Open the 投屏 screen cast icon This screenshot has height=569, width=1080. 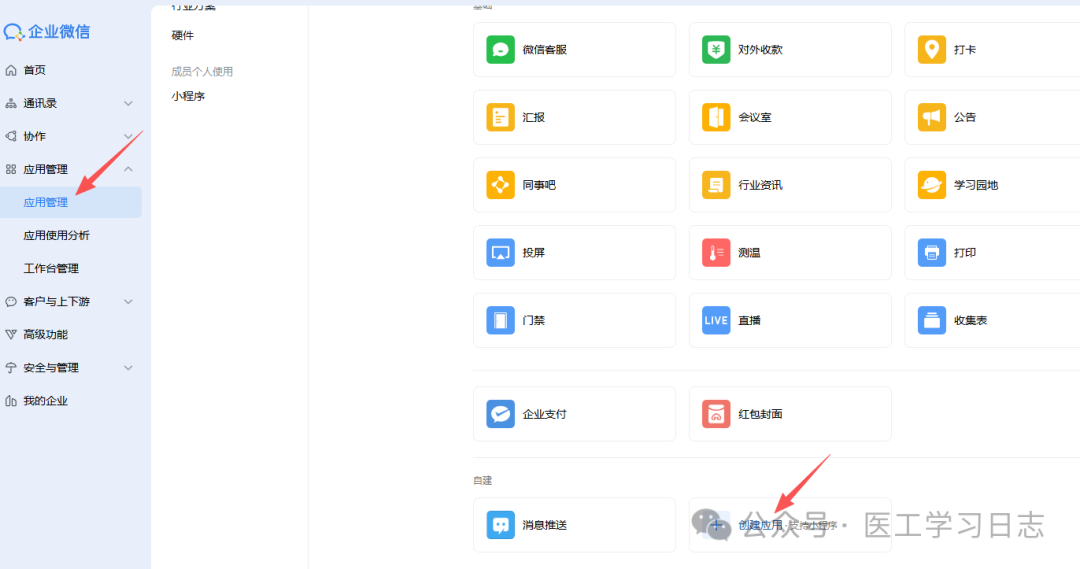coord(500,253)
